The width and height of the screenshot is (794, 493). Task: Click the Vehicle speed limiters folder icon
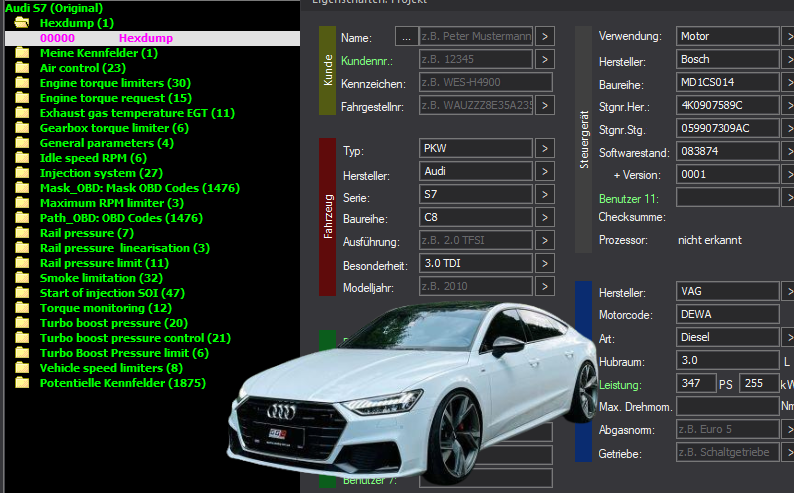tap(22, 367)
